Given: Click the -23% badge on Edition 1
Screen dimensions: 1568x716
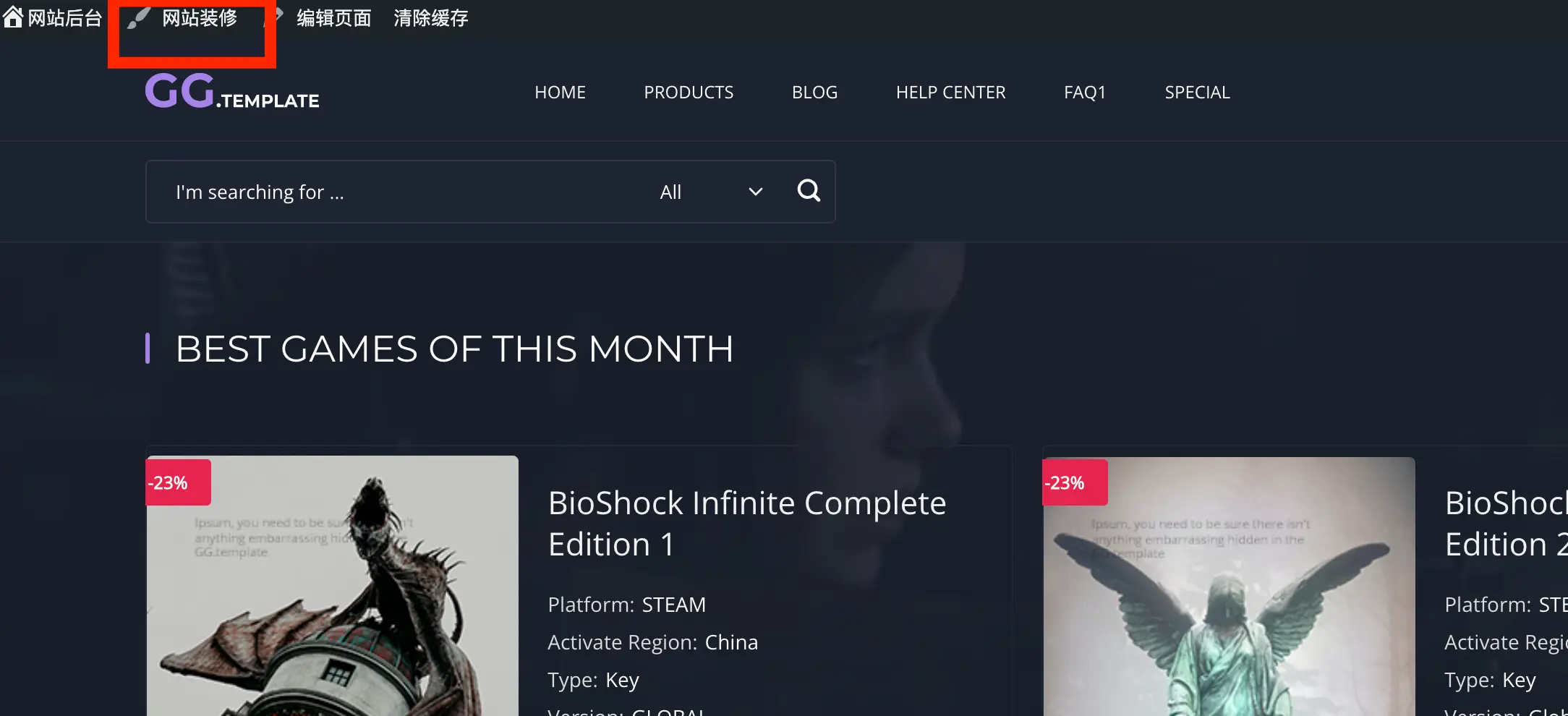Looking at the screenshot, I should click(x=178, y=482).
